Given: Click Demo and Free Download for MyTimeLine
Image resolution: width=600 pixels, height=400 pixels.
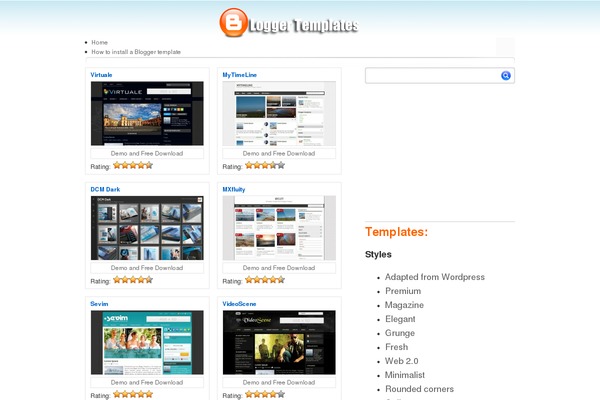Looking at the screenshot, I should tap(279, 153).
